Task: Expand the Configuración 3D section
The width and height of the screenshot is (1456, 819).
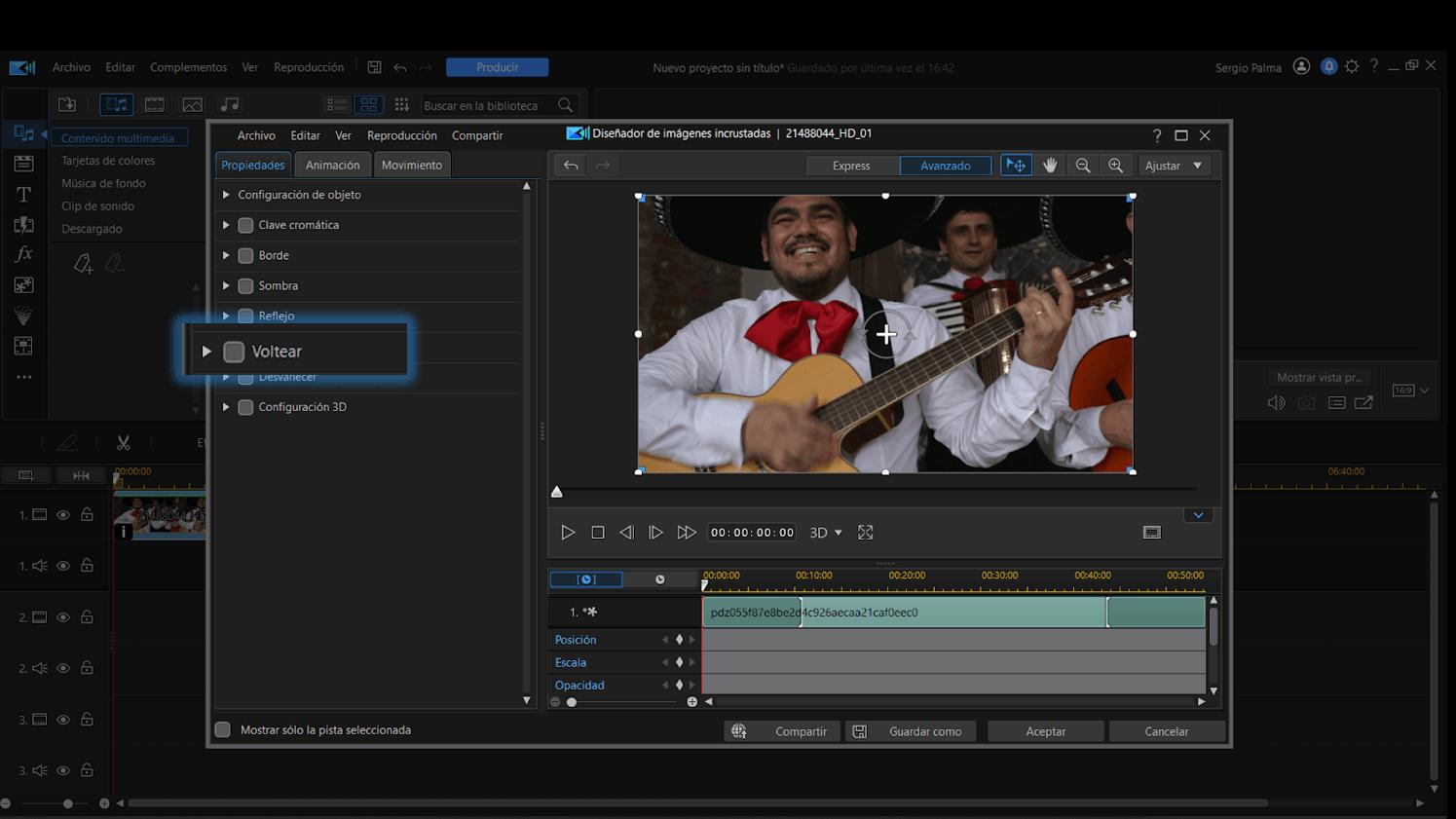Action: tap(226, 407)
